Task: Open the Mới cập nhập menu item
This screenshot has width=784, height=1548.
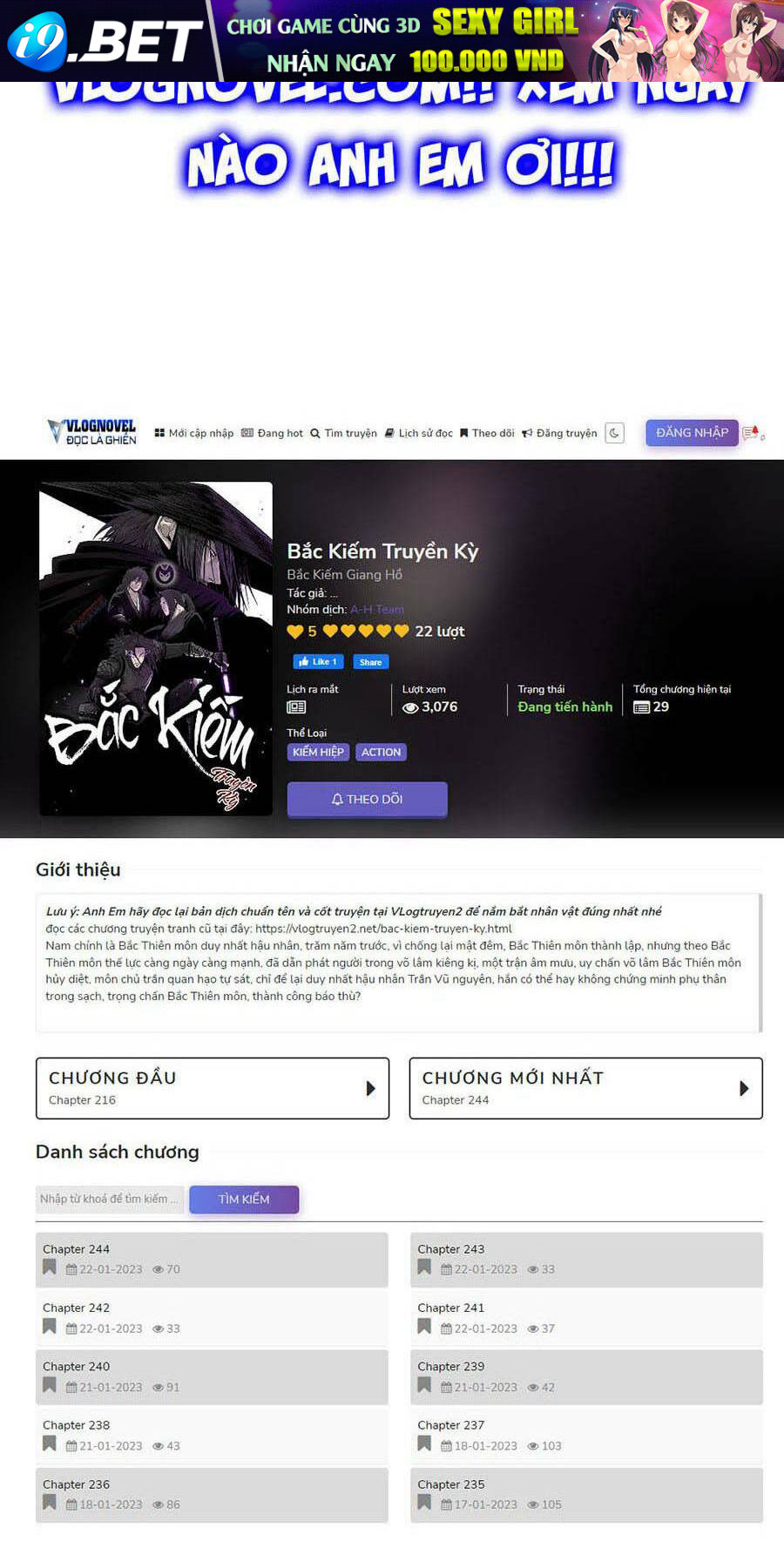Action: pyautogui.click(x=194, y=433)
